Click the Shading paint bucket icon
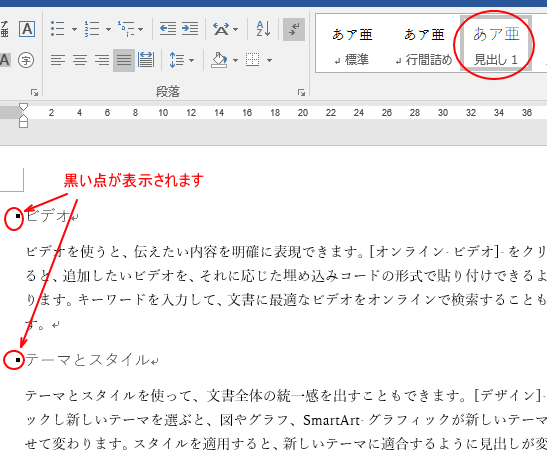Image resolution: width=547 pixels, height=460 pixels. point(219,60)
